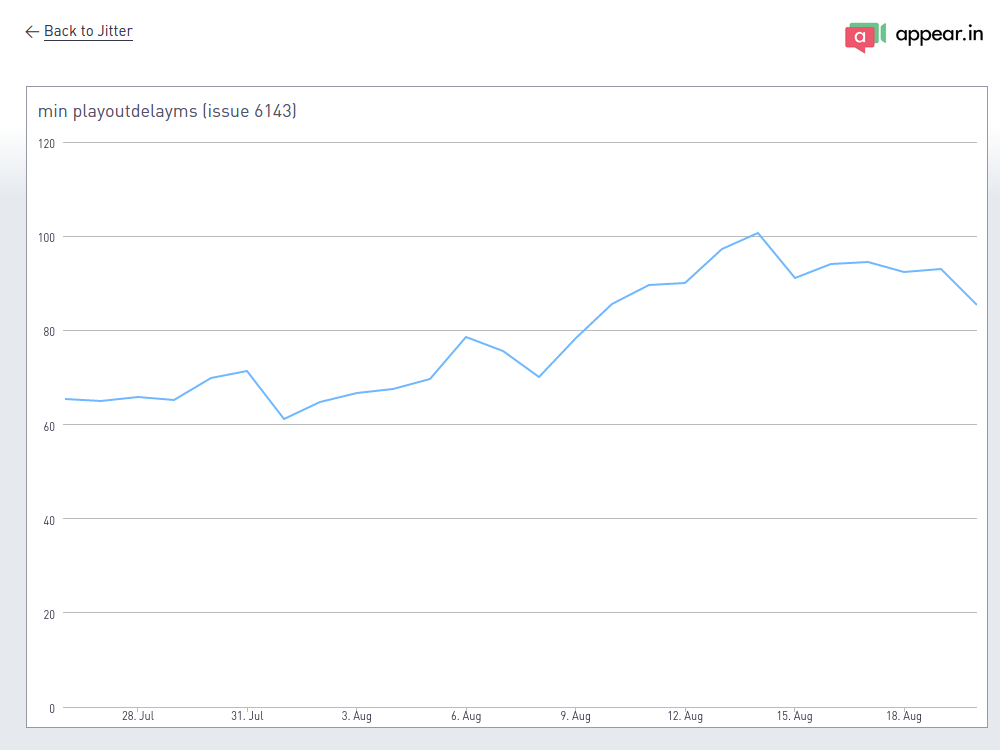The height and width of the screenshot is (750, 1000).
Task: Click the appear.in wordmark text
Action: 939,35
